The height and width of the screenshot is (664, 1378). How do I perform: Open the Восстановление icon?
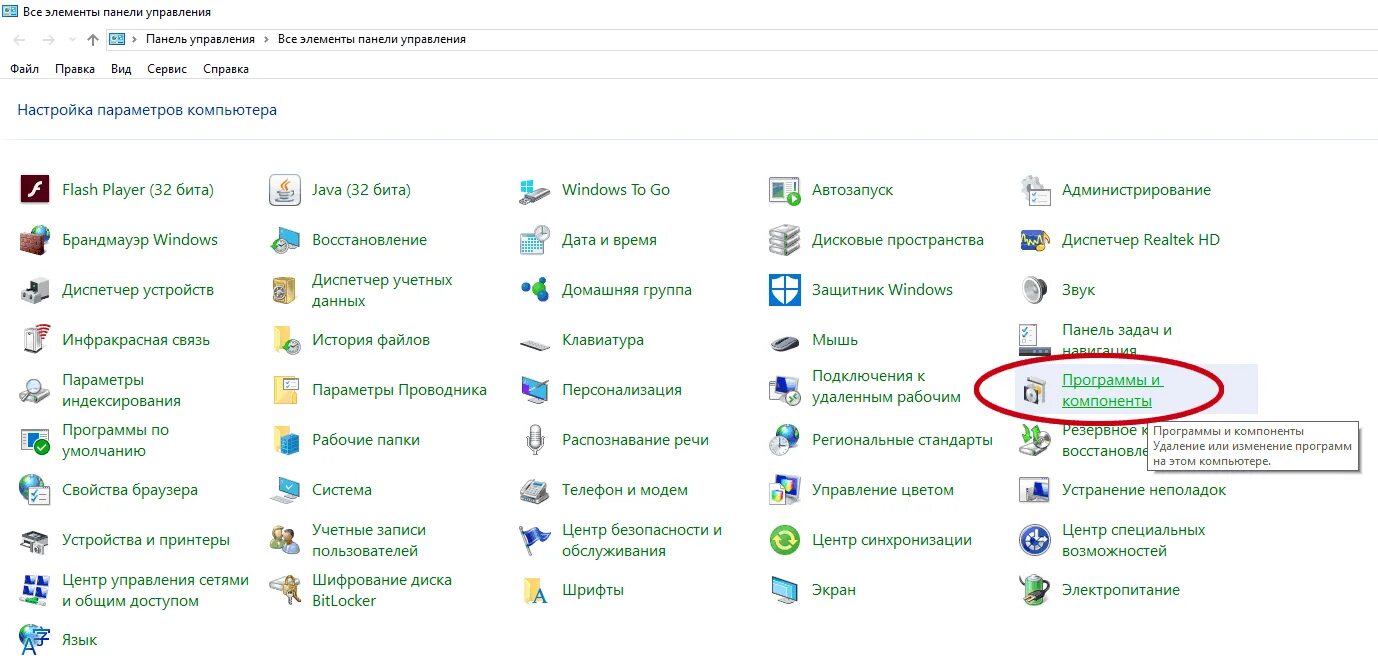[x=285, y=240]
